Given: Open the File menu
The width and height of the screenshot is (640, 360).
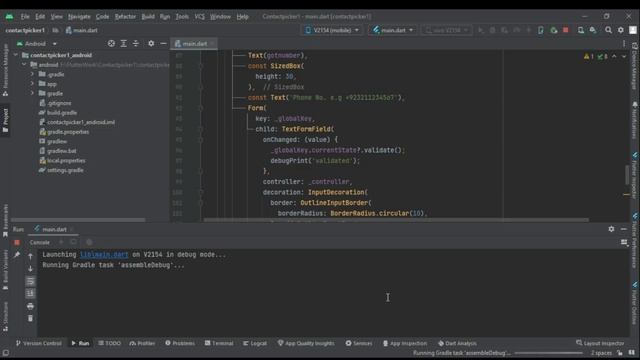Looking at the screenshot, I should coord(25,17).
